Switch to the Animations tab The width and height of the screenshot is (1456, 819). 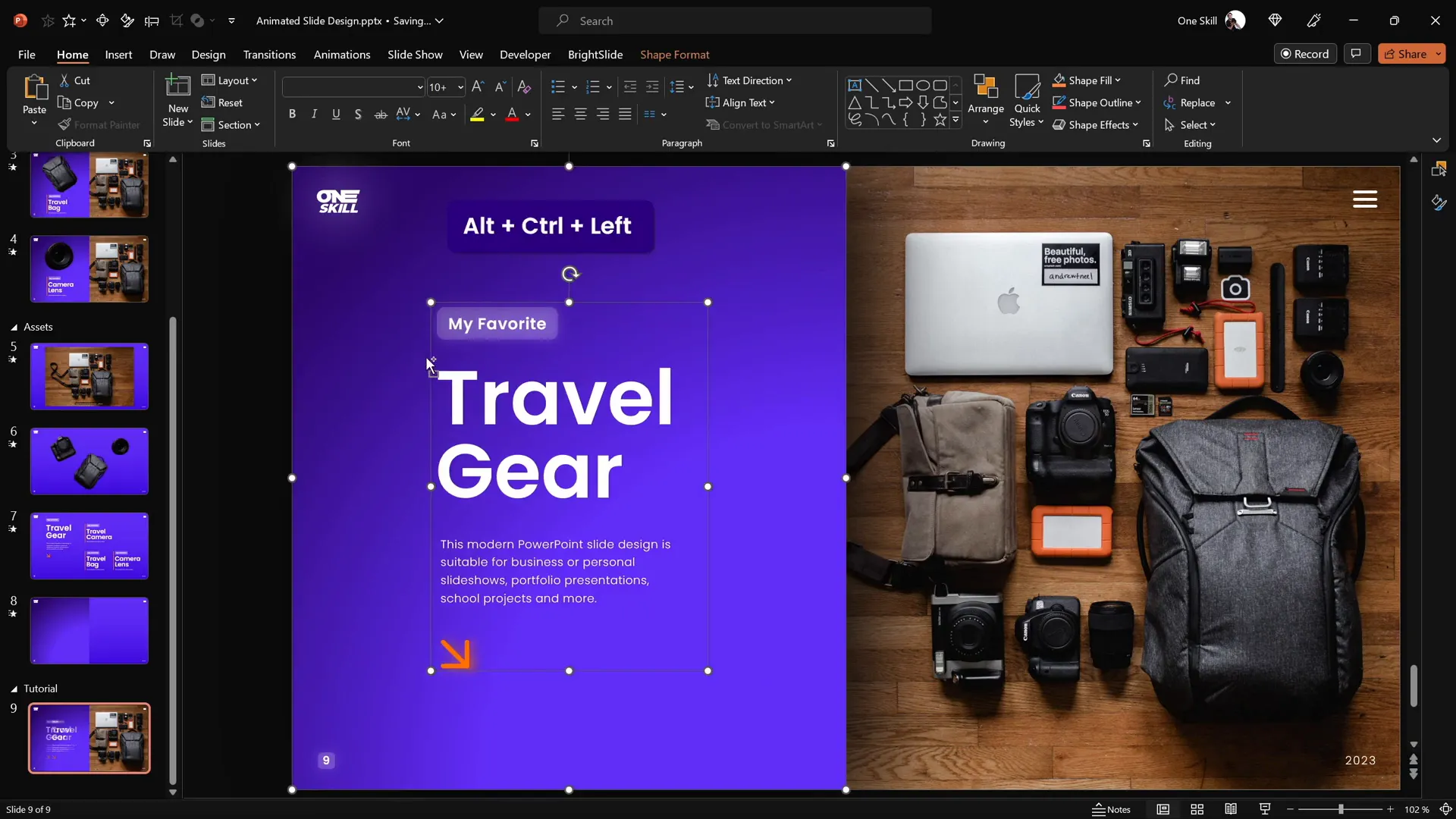(x=342, y=55)
